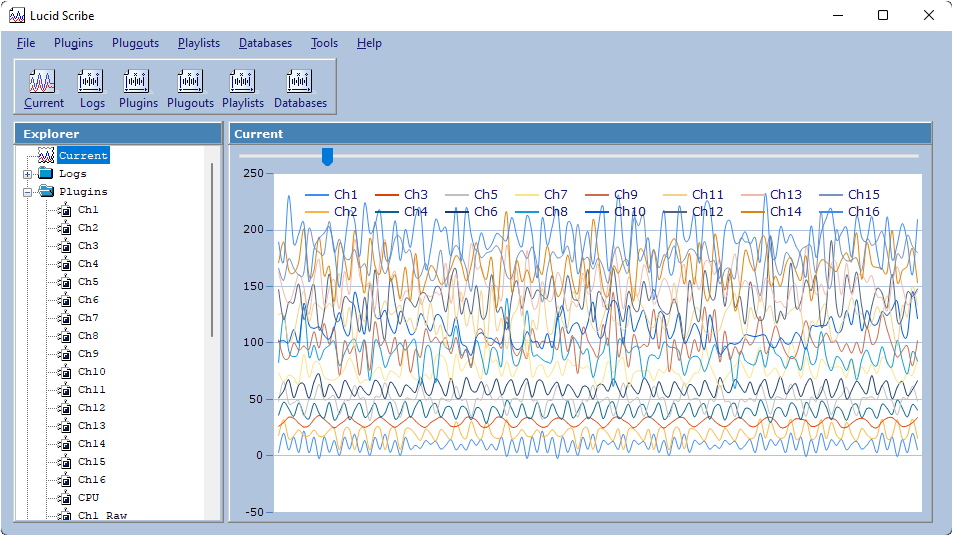The width and height of the screenshot is (953, 536).
Task: Click the Ch5 plugin icon in tree
Action: (x=64, y=283)
